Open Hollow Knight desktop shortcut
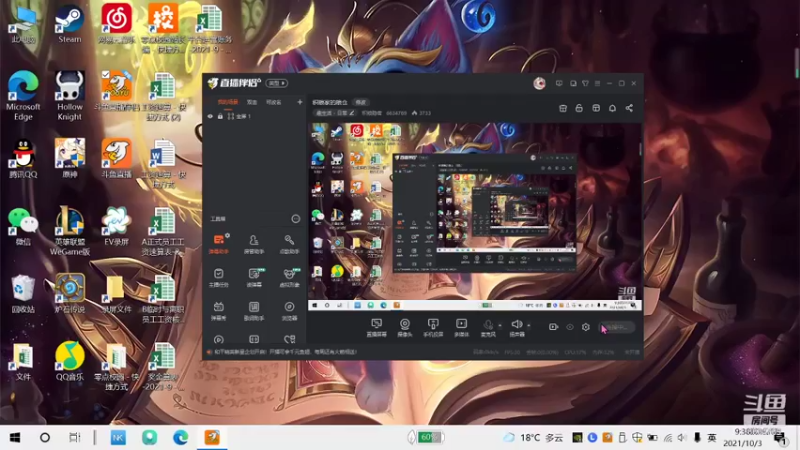The height and width of the screenshot is (450, 800). (x=69, y=96)
